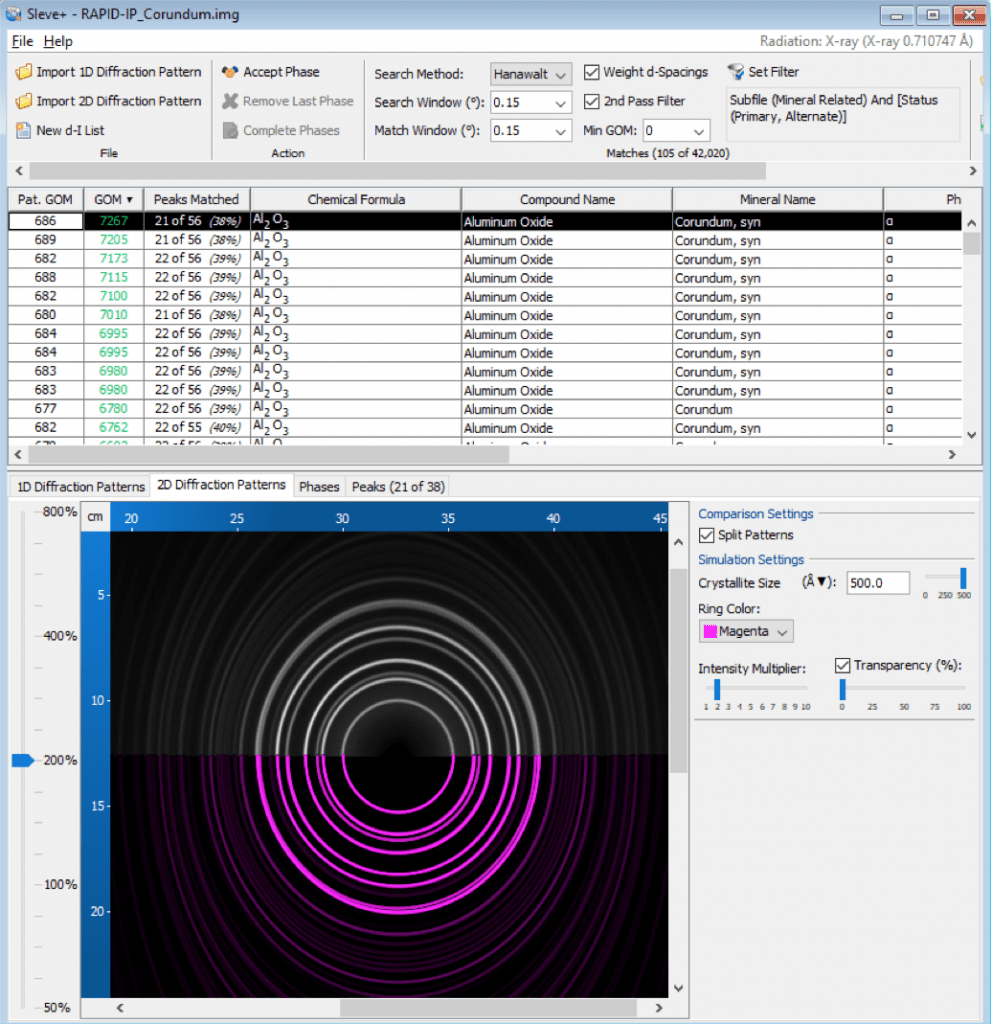Sort by the GOM column header

113,200
